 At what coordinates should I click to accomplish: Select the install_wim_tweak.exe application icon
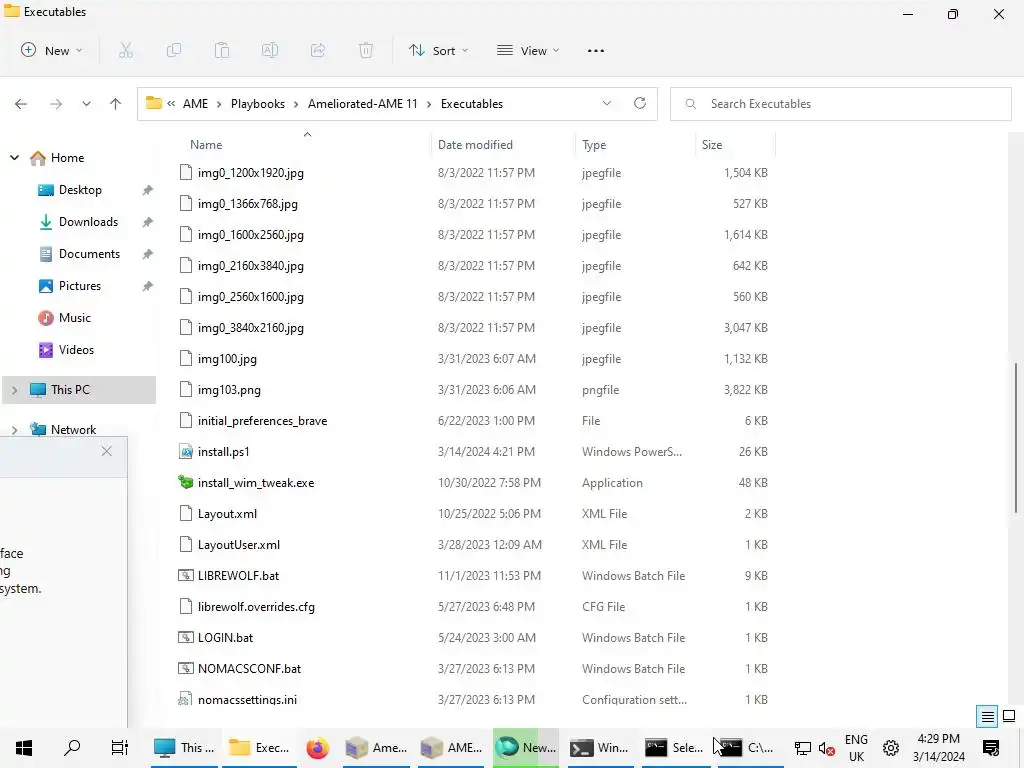coord(185,482)
